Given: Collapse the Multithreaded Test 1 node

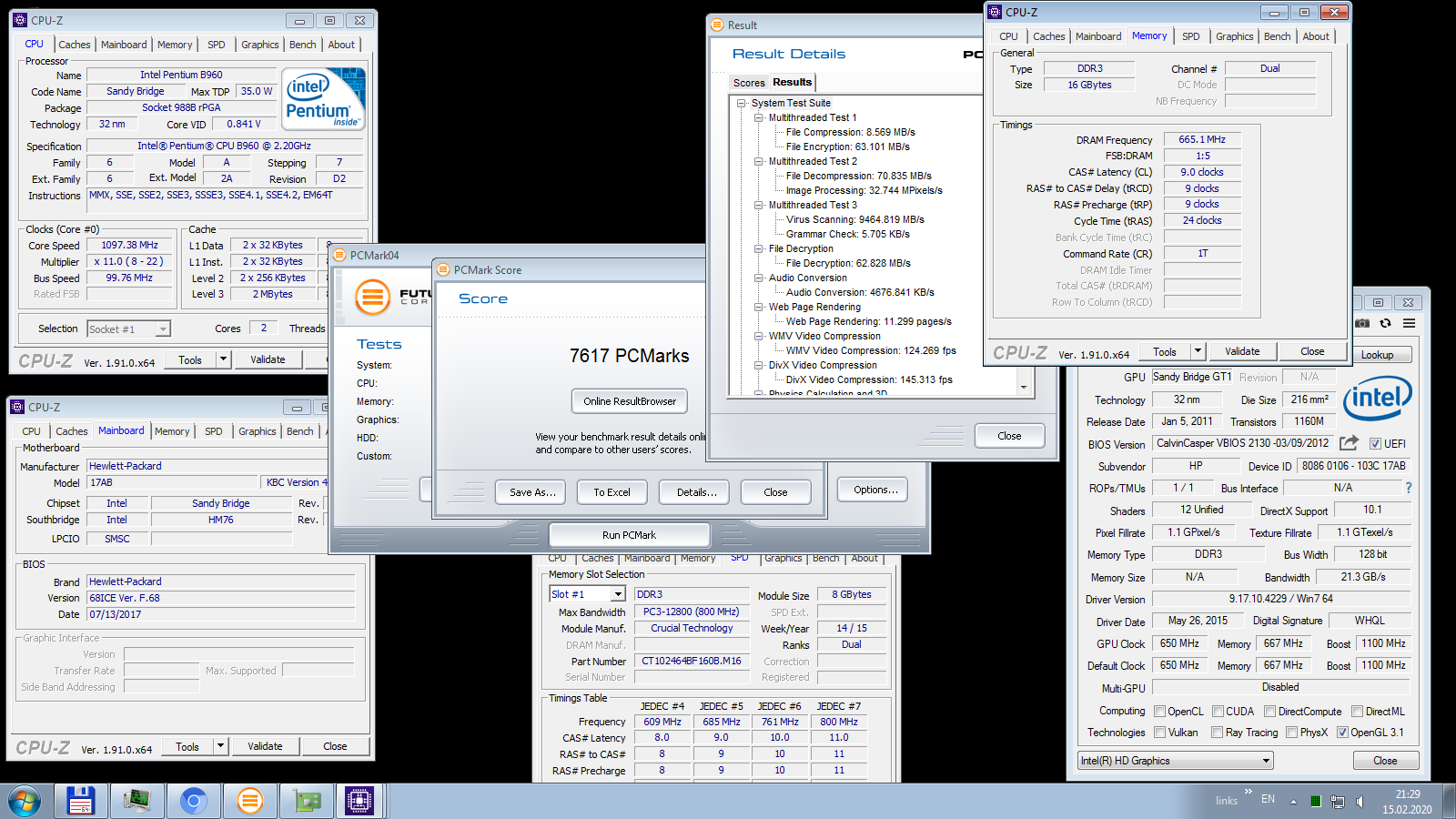Looking at the screenshot, I should (x=759, y=117).
